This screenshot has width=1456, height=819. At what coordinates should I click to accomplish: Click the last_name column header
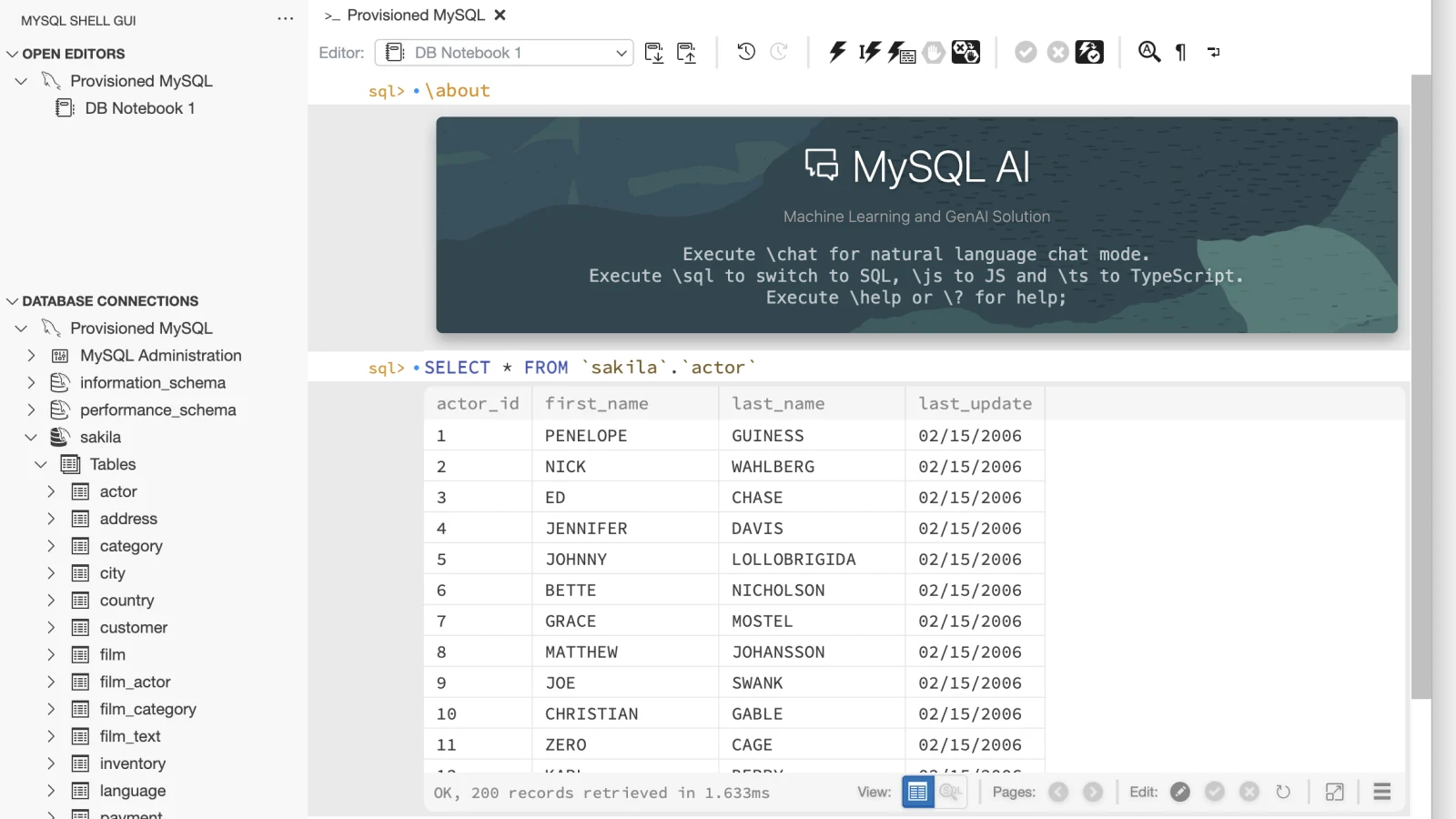(812, 403)
